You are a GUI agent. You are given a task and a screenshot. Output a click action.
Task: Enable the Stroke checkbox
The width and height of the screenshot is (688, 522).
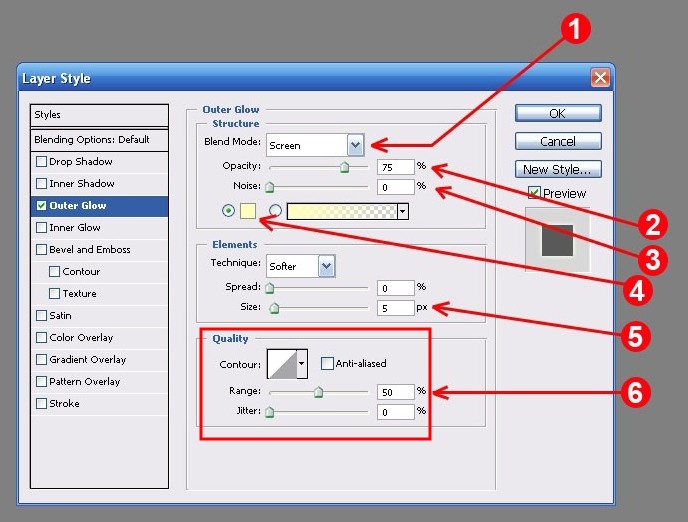(x=41, y=403)
